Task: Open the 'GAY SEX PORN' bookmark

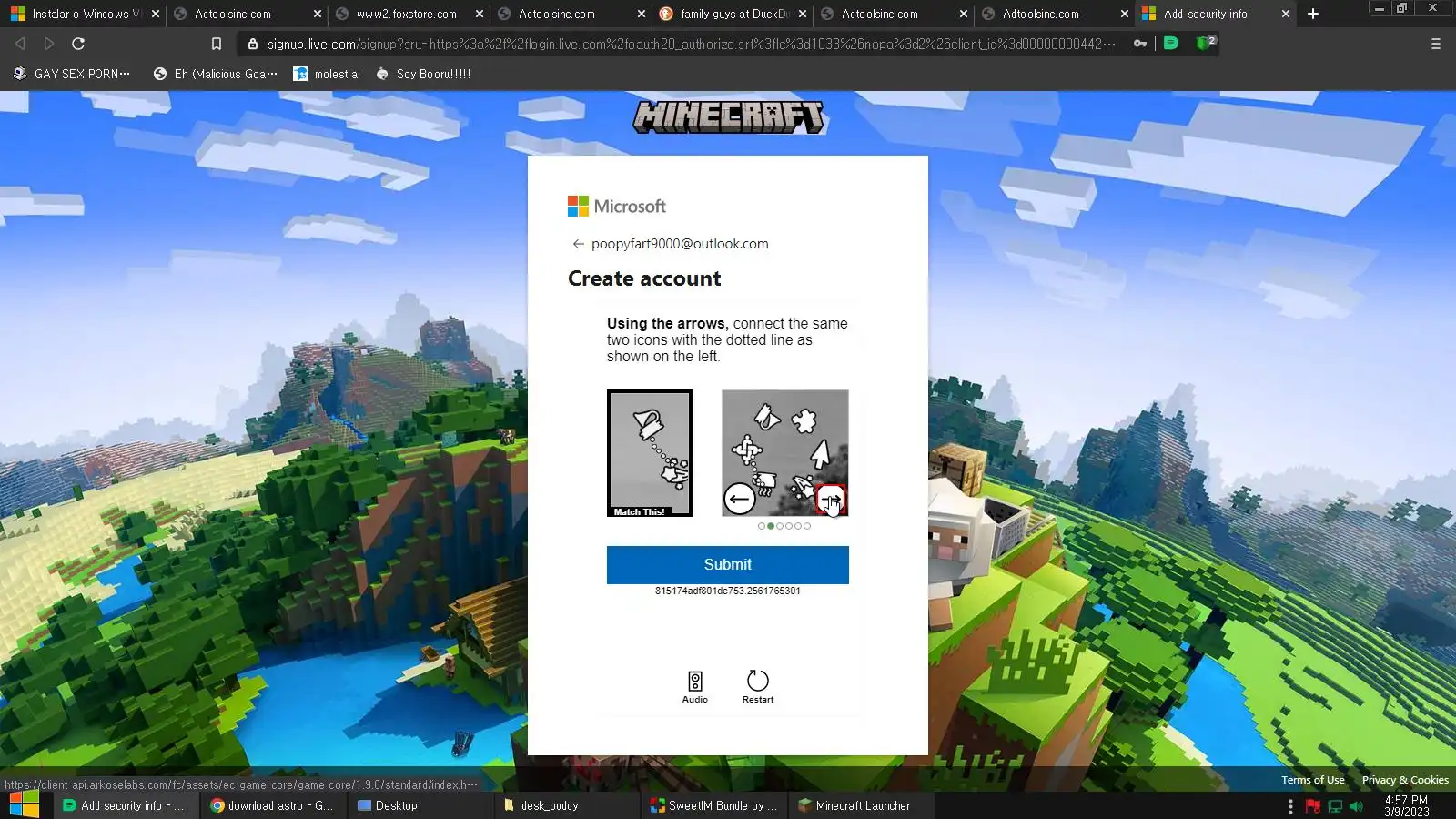Action: pos(72,74)
